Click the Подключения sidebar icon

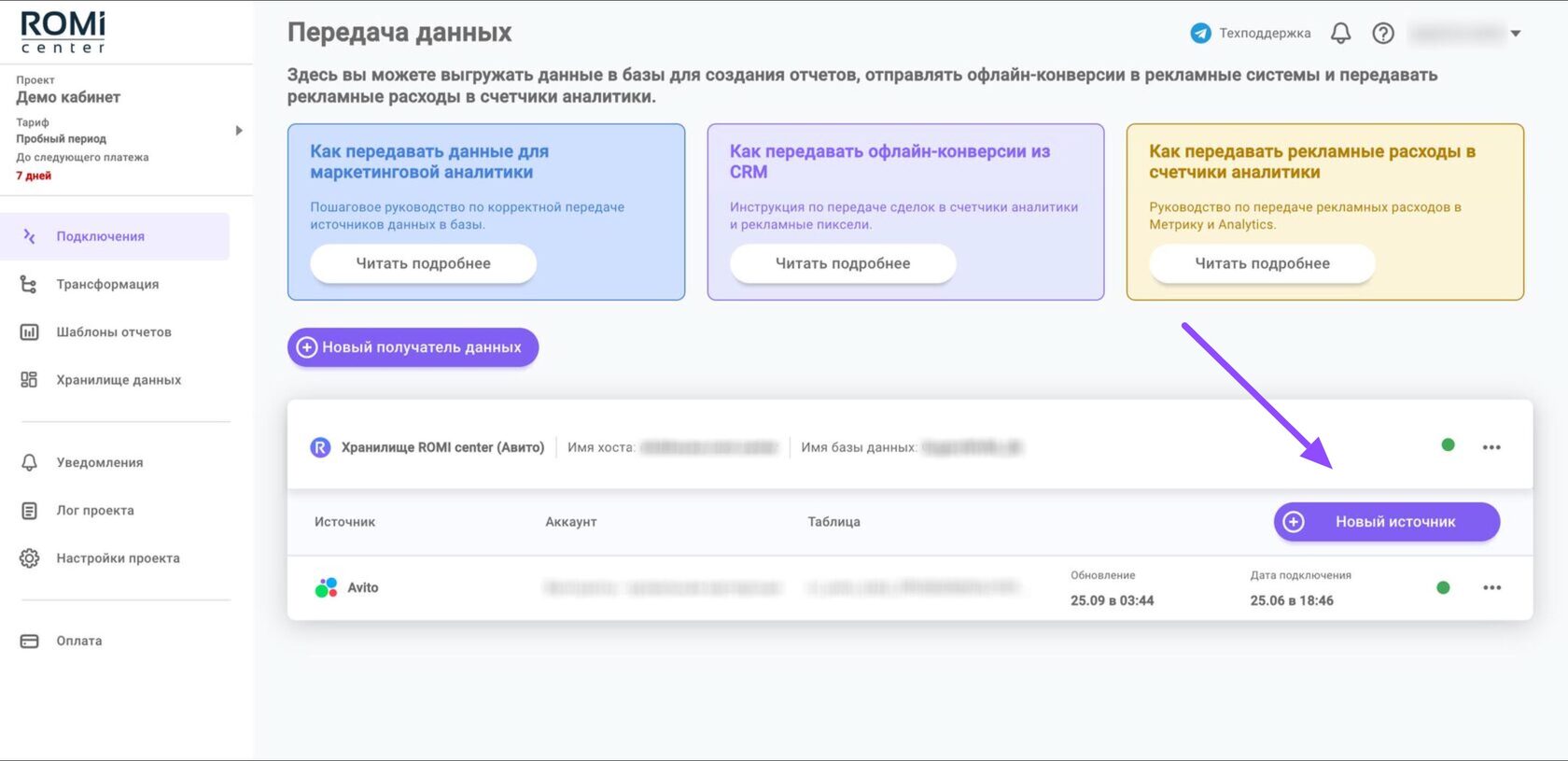tap(29, 236)
